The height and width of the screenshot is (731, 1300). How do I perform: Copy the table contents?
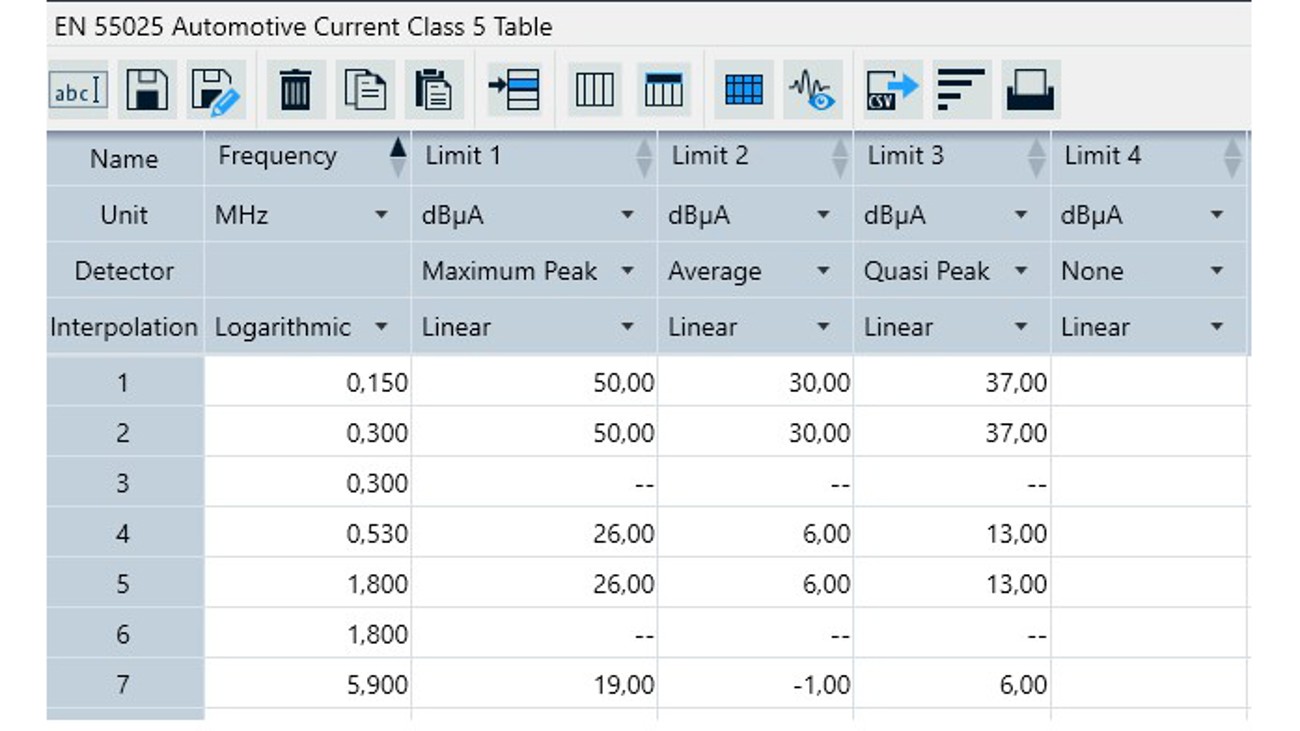click(x=364, y=88)
